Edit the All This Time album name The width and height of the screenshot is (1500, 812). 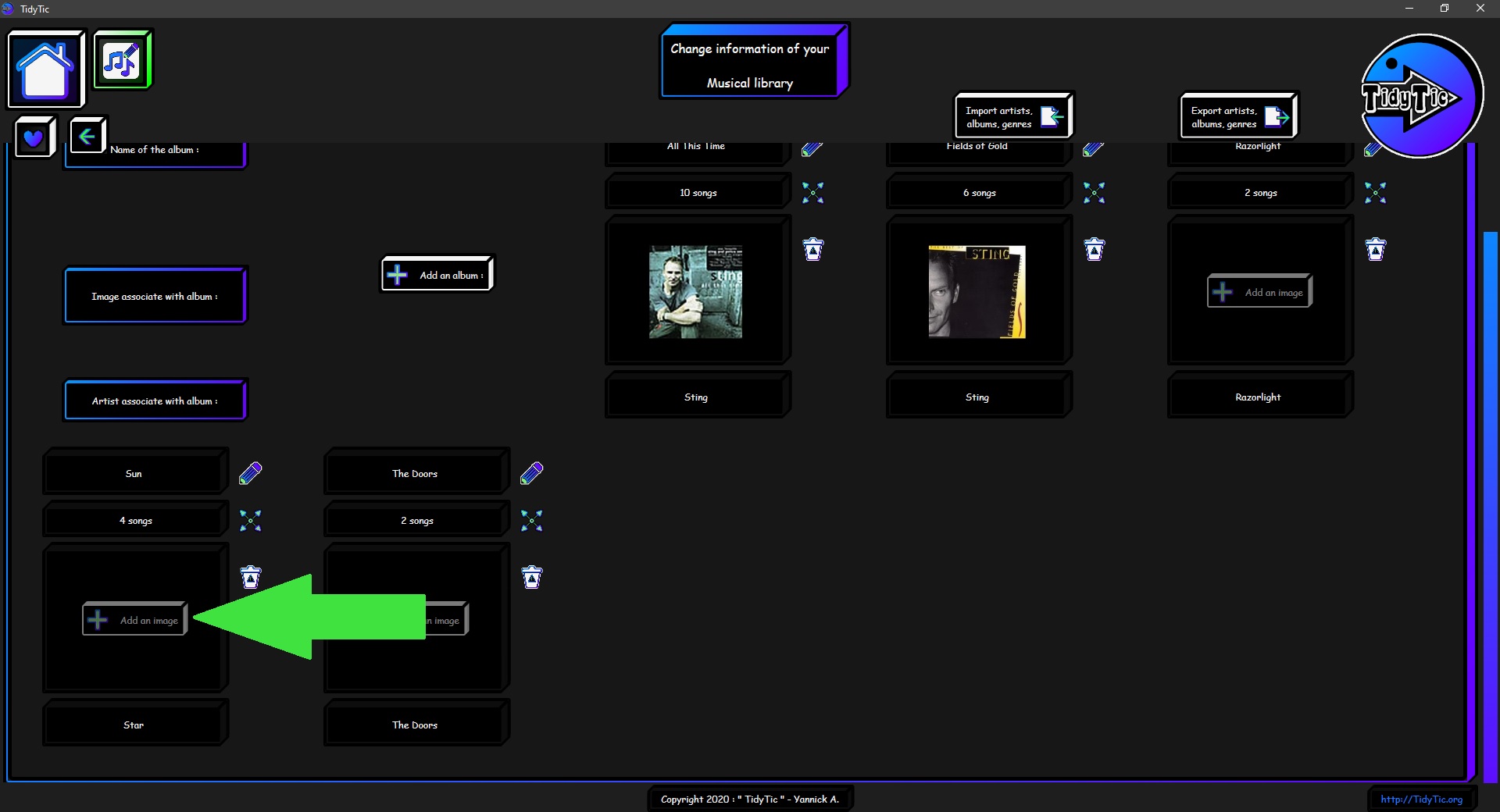[812, 149]
